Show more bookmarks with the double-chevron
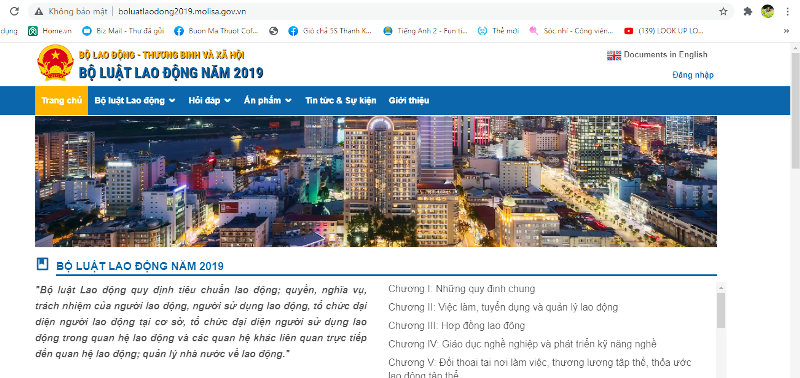The image size is (800, 378). tap(786, 31)
